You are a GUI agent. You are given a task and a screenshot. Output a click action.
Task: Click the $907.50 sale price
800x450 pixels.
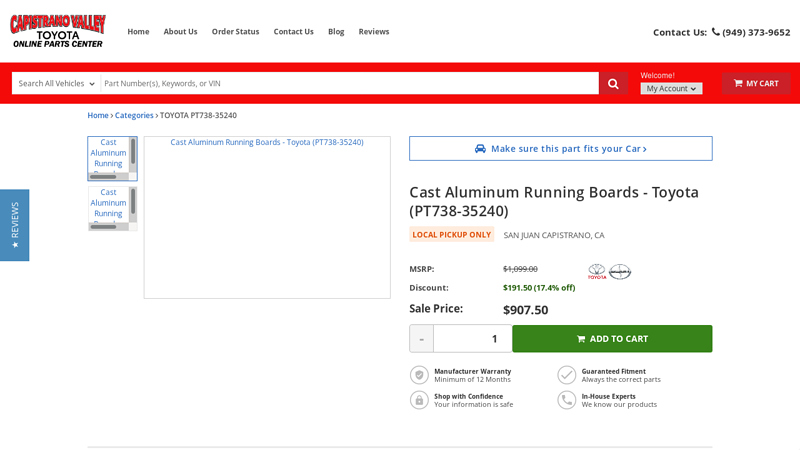point(526,310)
